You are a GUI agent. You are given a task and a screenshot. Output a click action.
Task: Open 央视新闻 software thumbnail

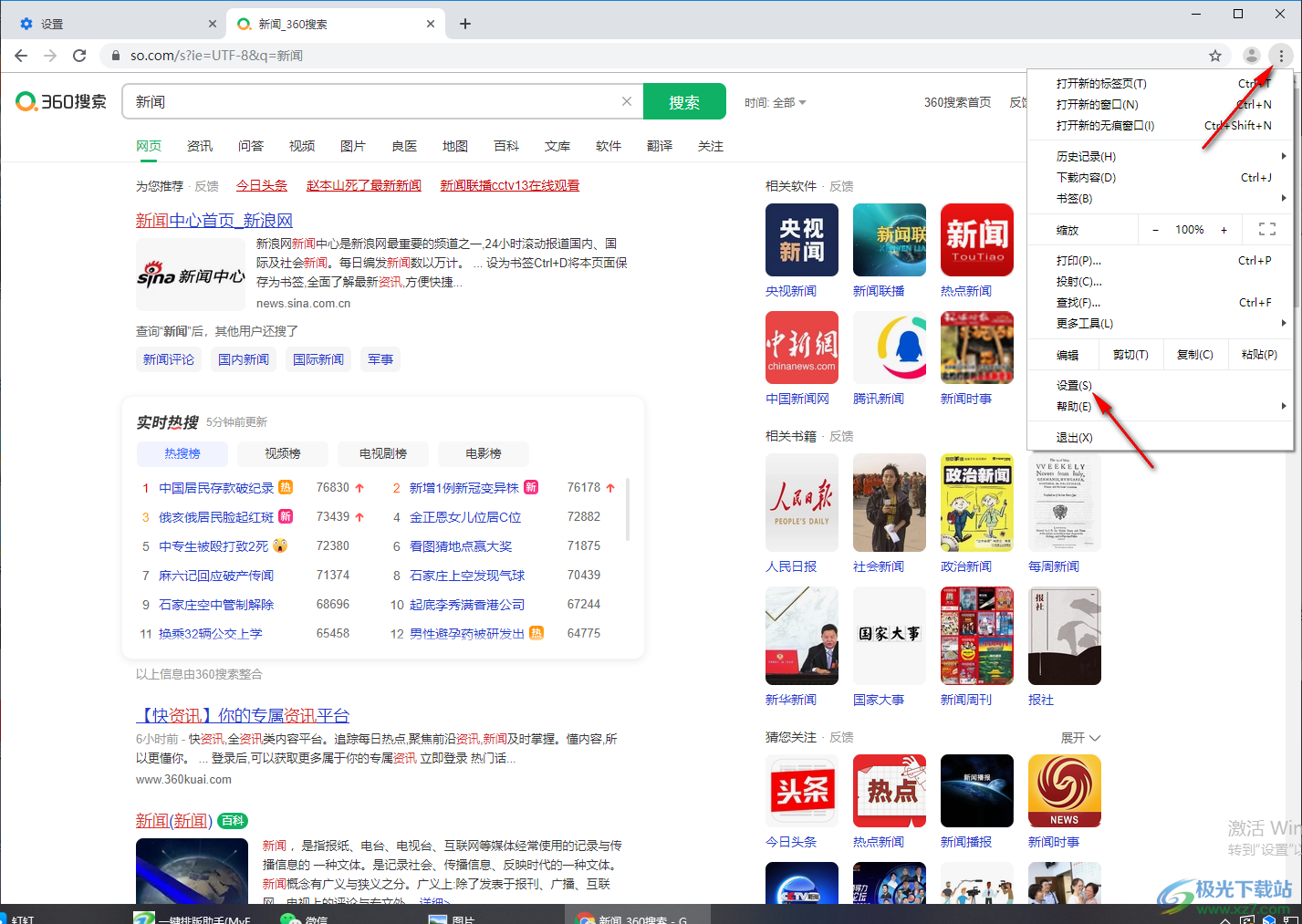click(802, 240)
